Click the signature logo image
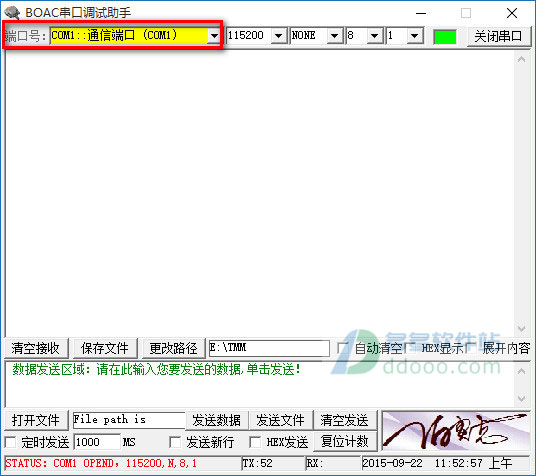This screenshot has width=536, height=476. [x=456, y=431]
